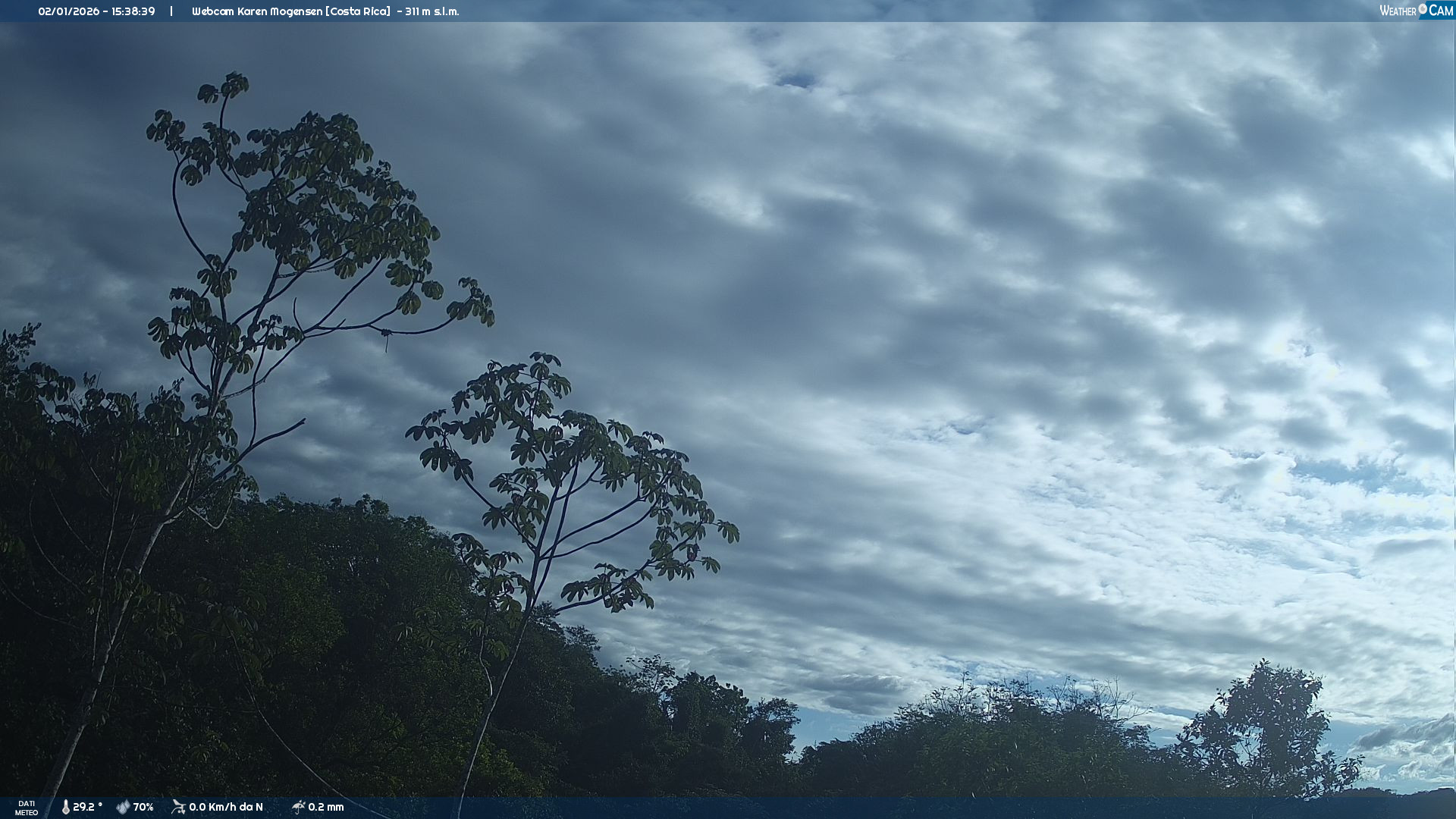Click the wind anemometer icon
Screen dimensions: 1456x819
178,807
